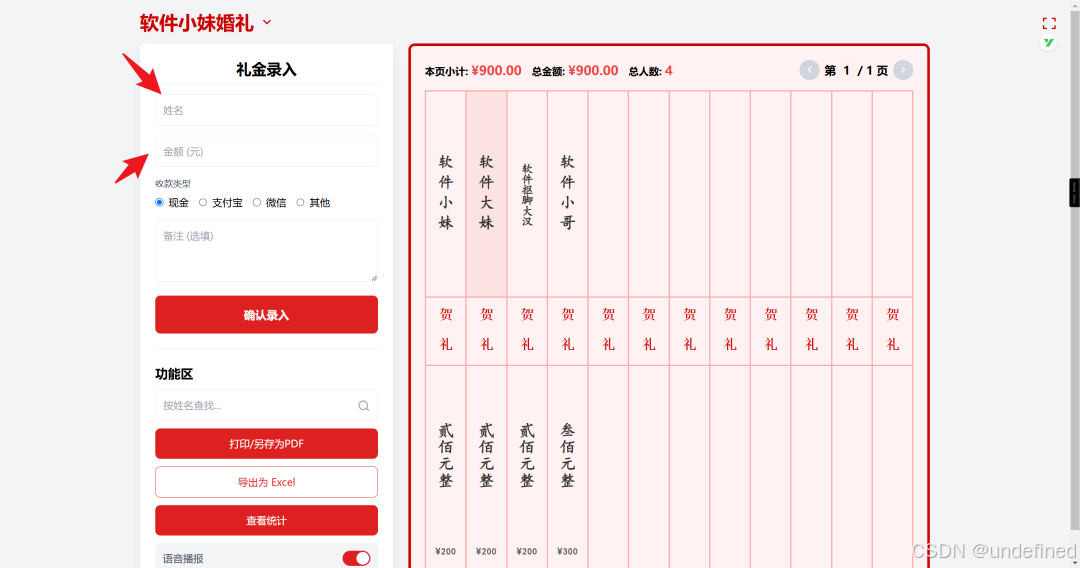Click the 本页小计 ¥900.00 value

497,70
